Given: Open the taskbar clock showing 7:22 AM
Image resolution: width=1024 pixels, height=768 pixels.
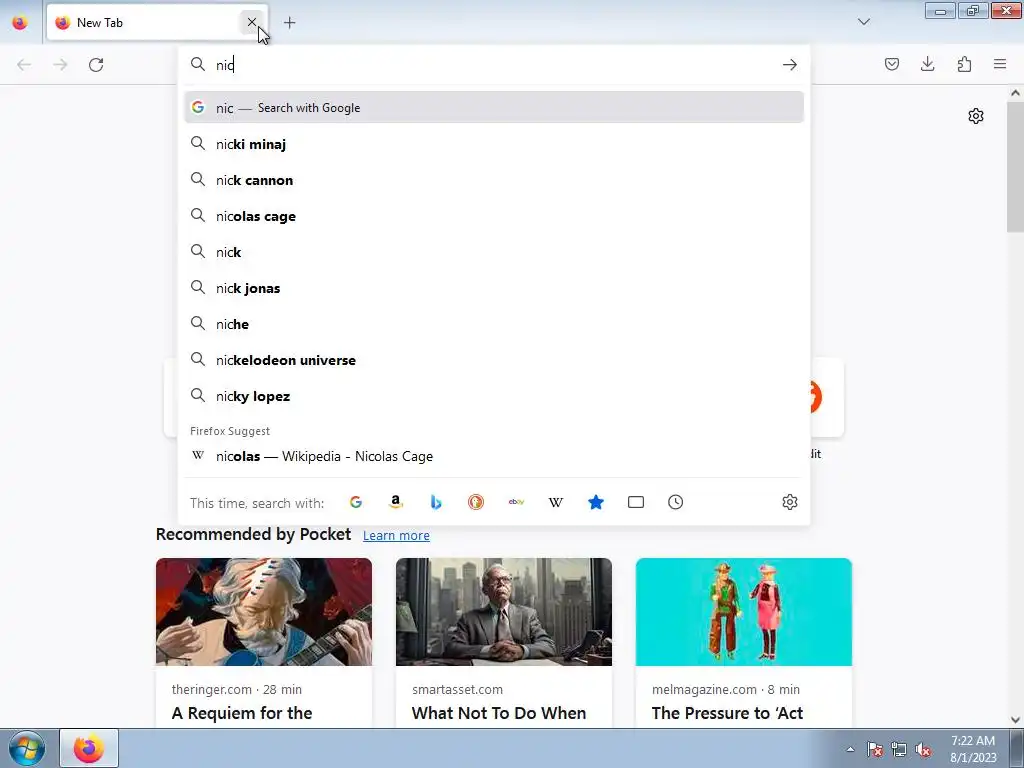Looking at the screenshot, I should (x=973, y=748).
